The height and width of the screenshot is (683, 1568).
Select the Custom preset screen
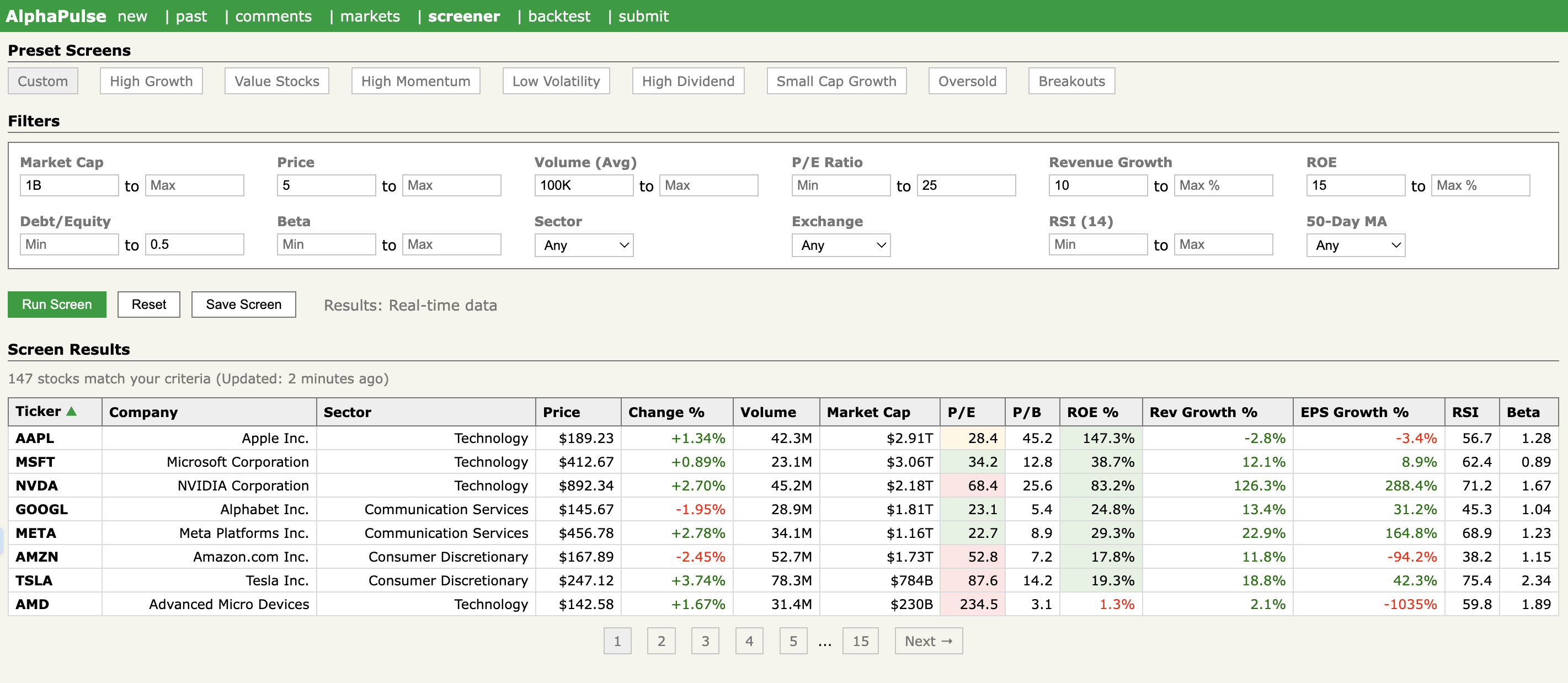[42, 81]
